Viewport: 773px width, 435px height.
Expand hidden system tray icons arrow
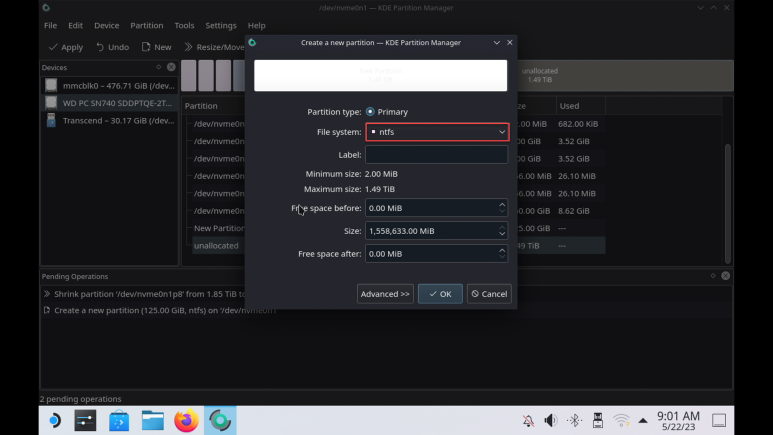[643, 421]
